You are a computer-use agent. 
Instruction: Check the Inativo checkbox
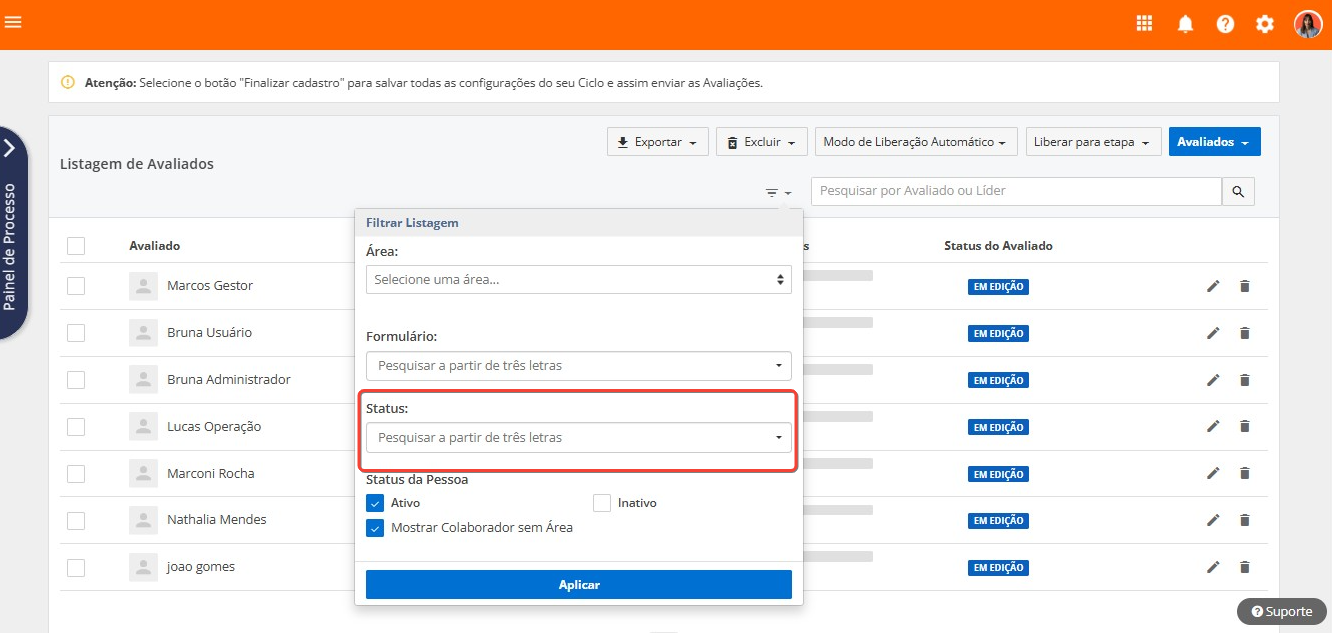point(602,503)
